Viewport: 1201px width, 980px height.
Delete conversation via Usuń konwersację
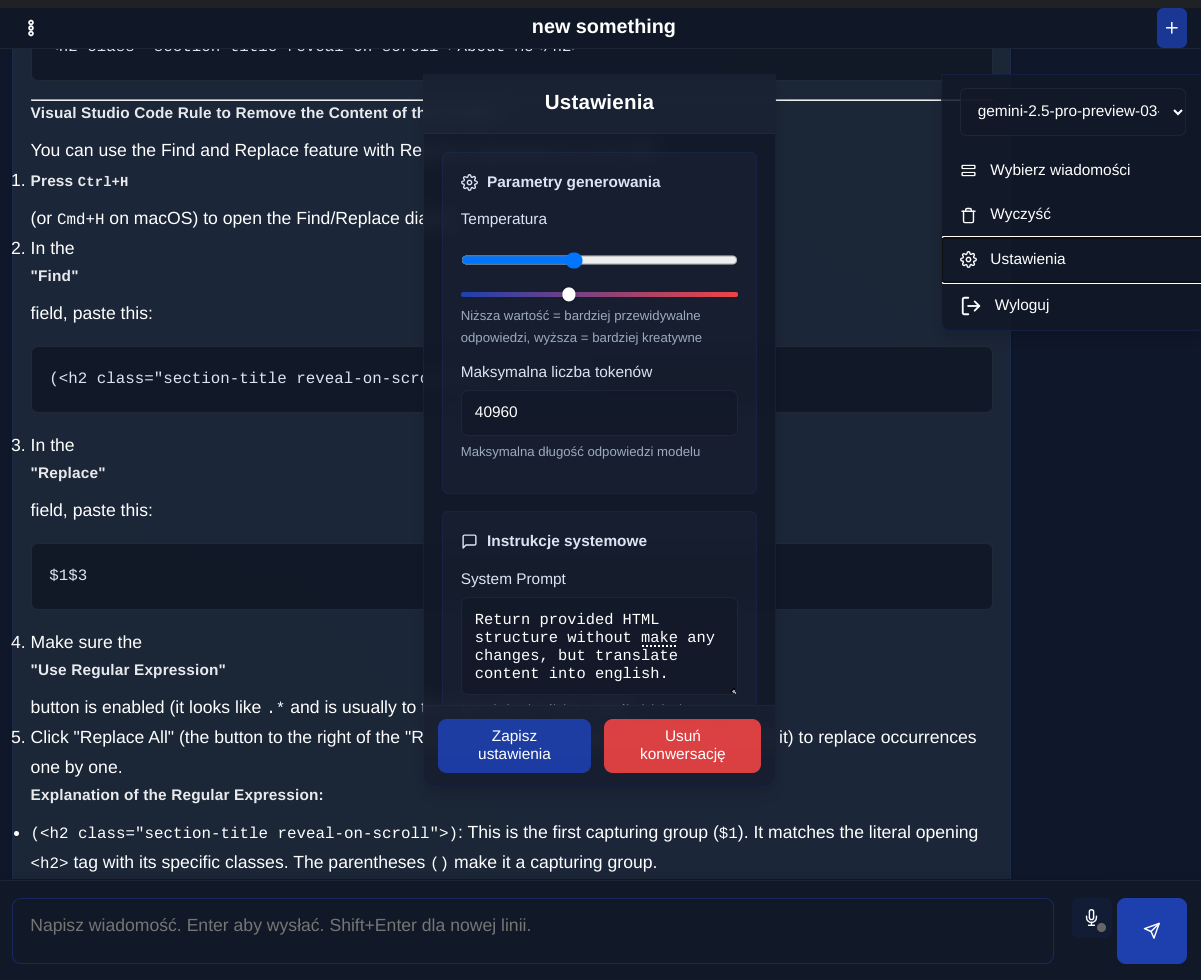(681, 745)
